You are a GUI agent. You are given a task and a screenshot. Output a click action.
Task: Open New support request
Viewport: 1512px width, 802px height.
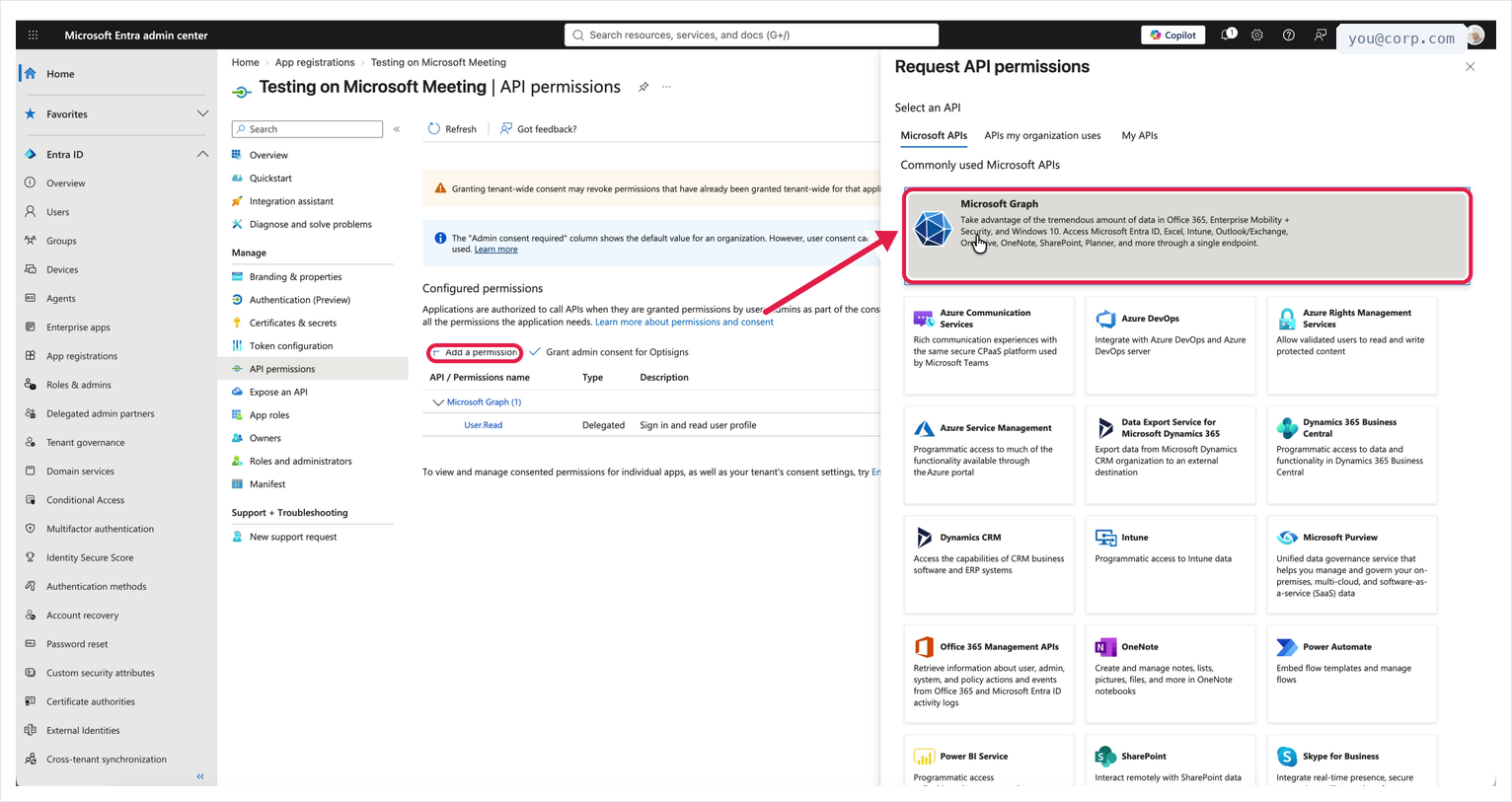pos(293,537)
